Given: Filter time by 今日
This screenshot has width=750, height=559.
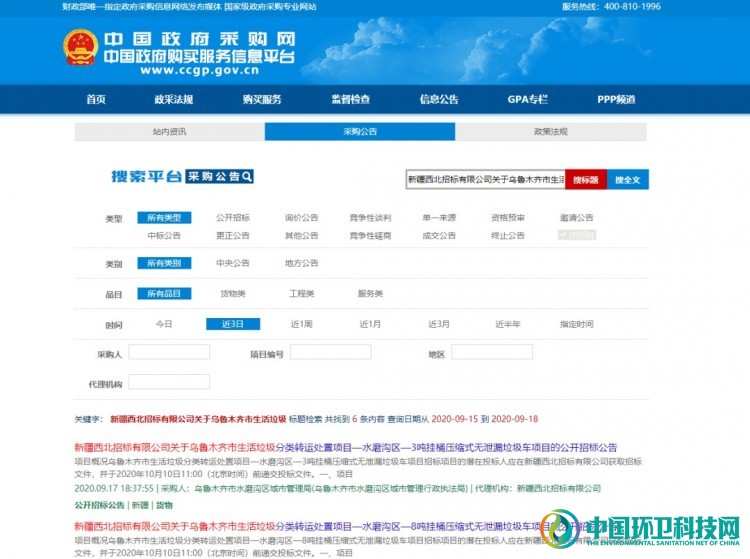Looking at the screenshot, I should coord(164,324).
